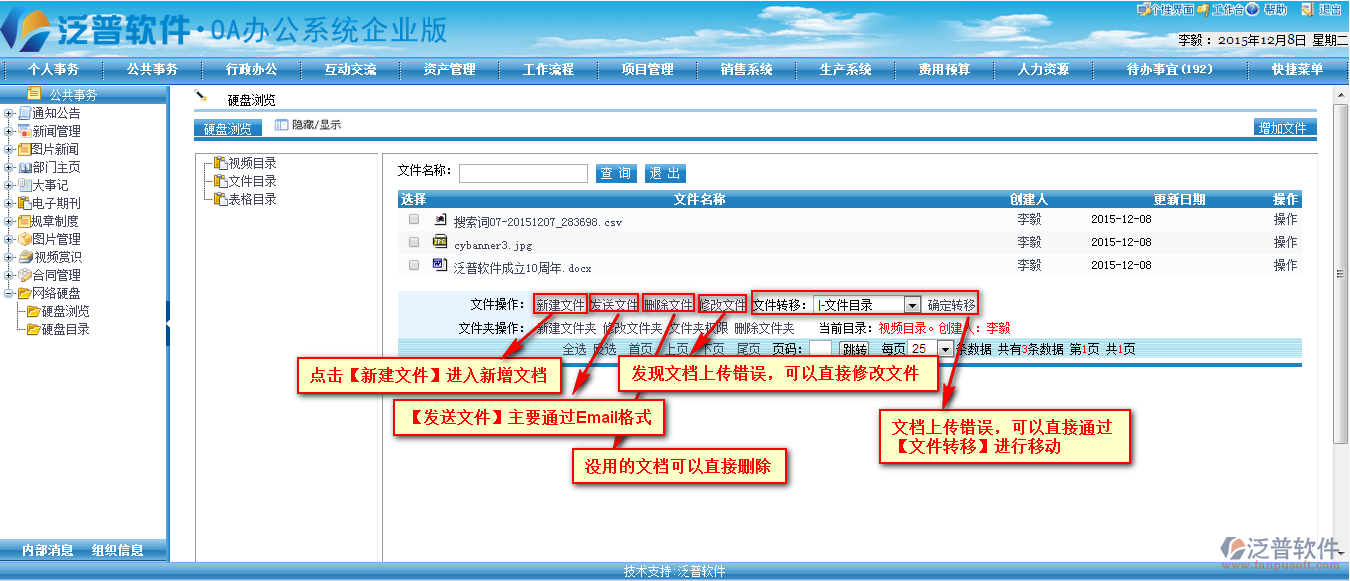Click the 大事记 icon in the sidebar
Image resolution: width=1350 pixels, height=581 pixels.
(x=24, y=185)
